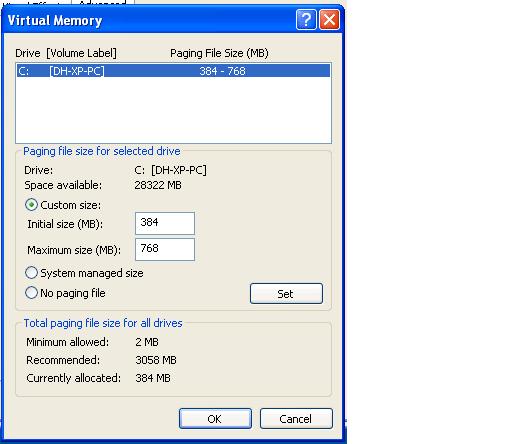
Task: Choose System managed size option
Action: pyautogui.click(x=31, y=273)
